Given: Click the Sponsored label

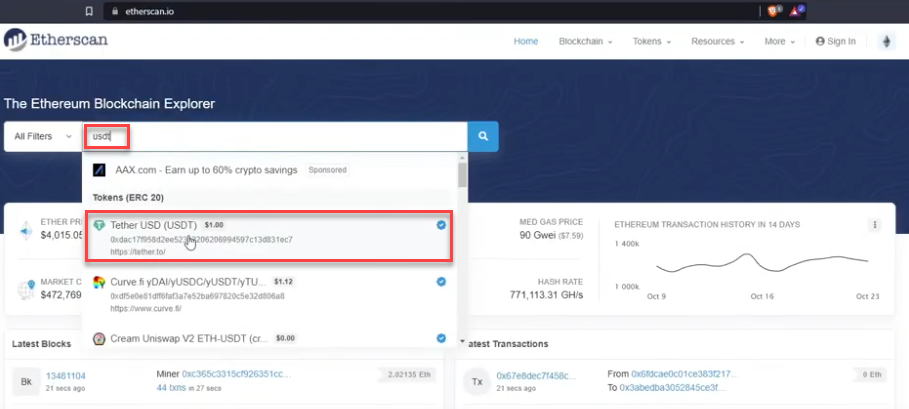Looking at the screenshot, I should 328,170.
